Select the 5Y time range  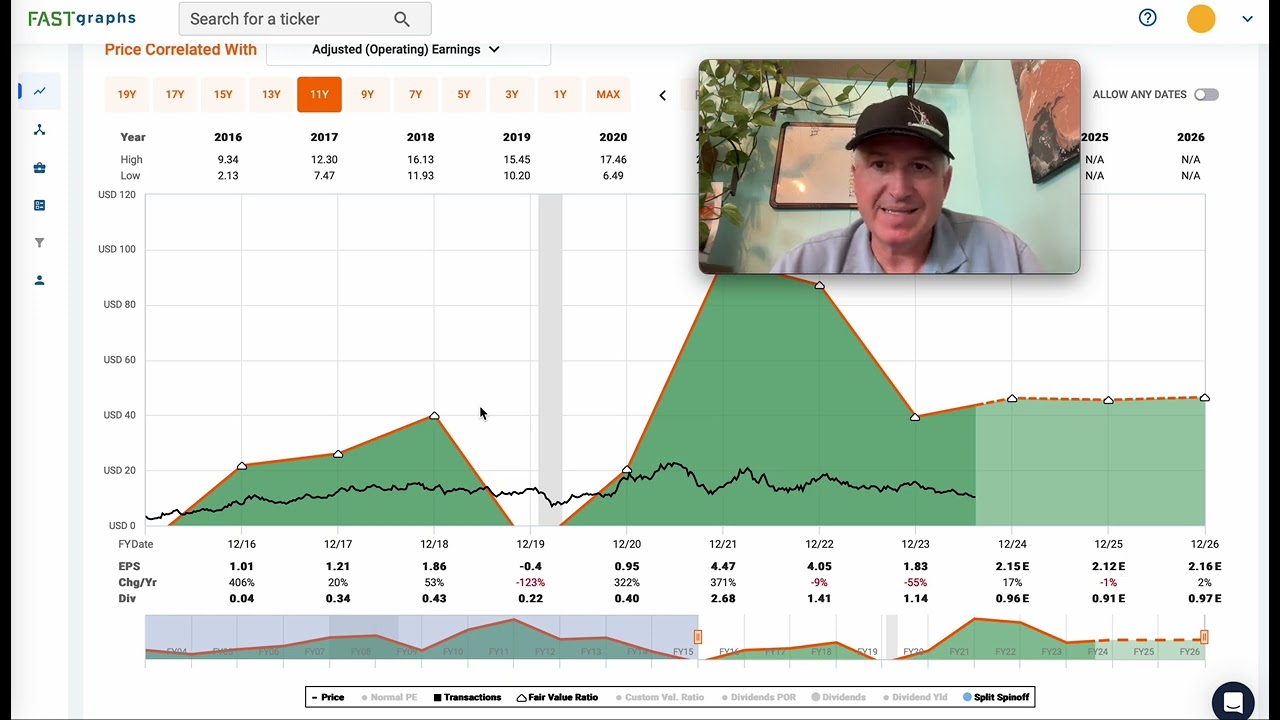point(464,95)
